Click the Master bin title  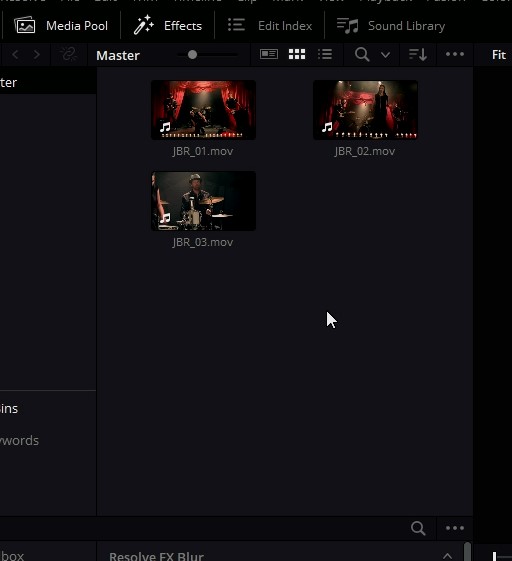click(118, 55)
